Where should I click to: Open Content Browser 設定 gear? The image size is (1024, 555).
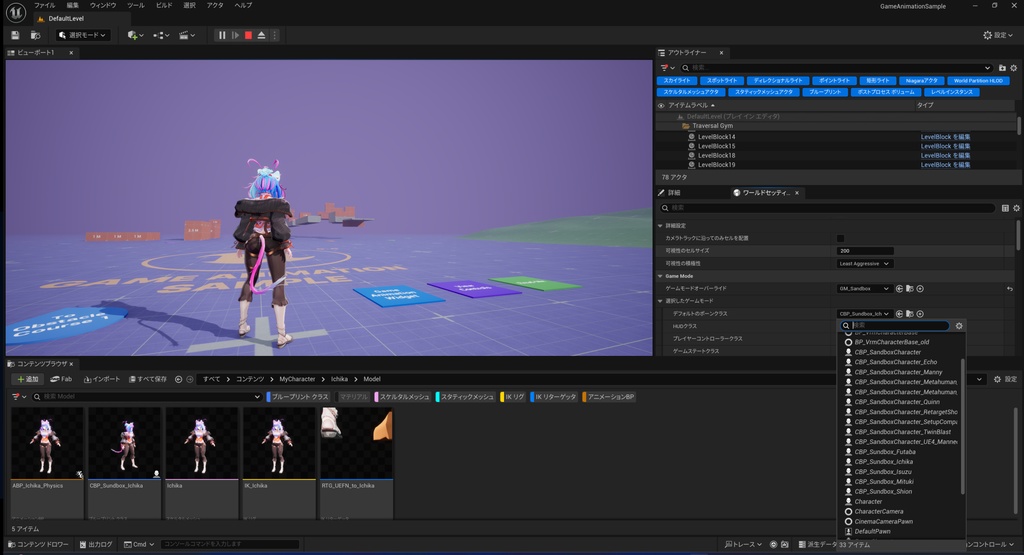click(x=1005, y=379)
